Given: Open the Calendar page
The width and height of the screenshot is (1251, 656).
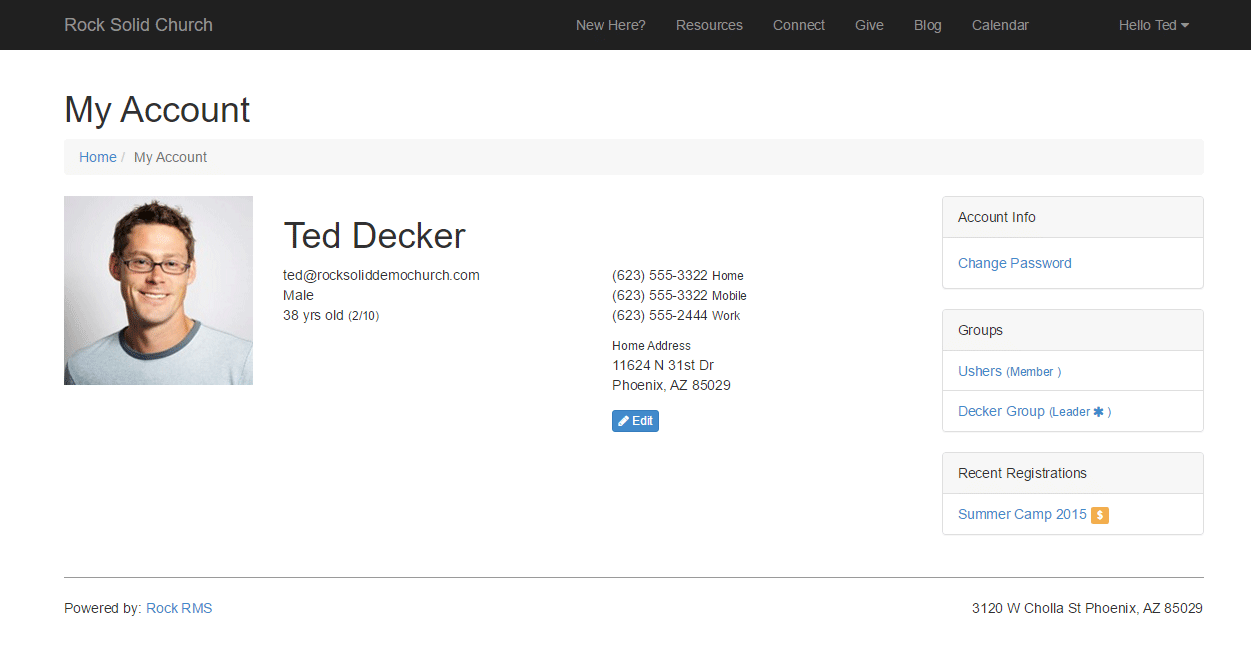Looking at the screenshot, I should 1000,25.
